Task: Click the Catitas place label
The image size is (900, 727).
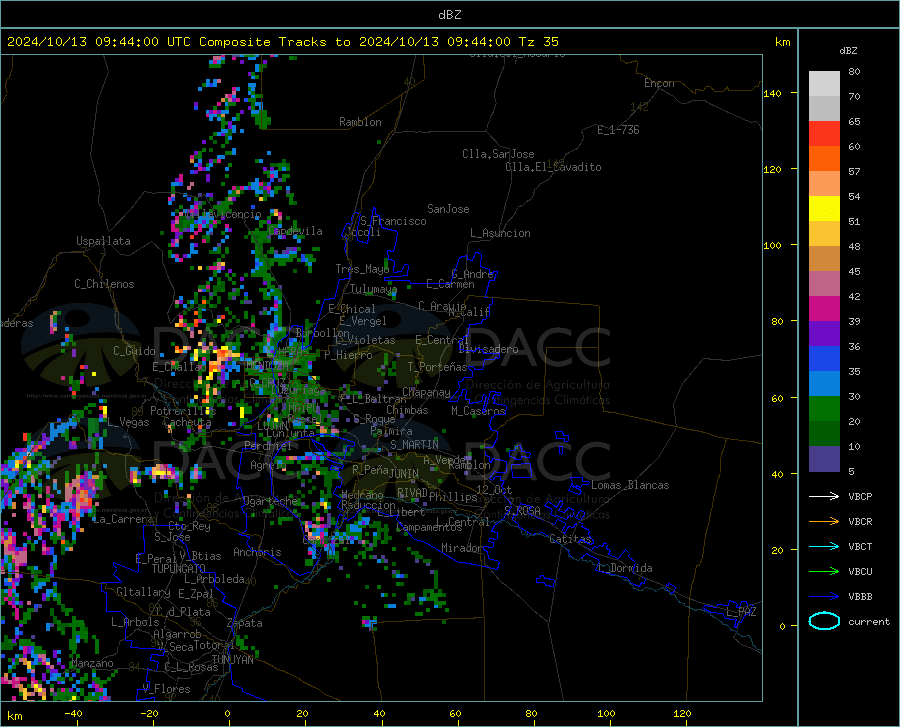Action: click(x=570, y=539)
